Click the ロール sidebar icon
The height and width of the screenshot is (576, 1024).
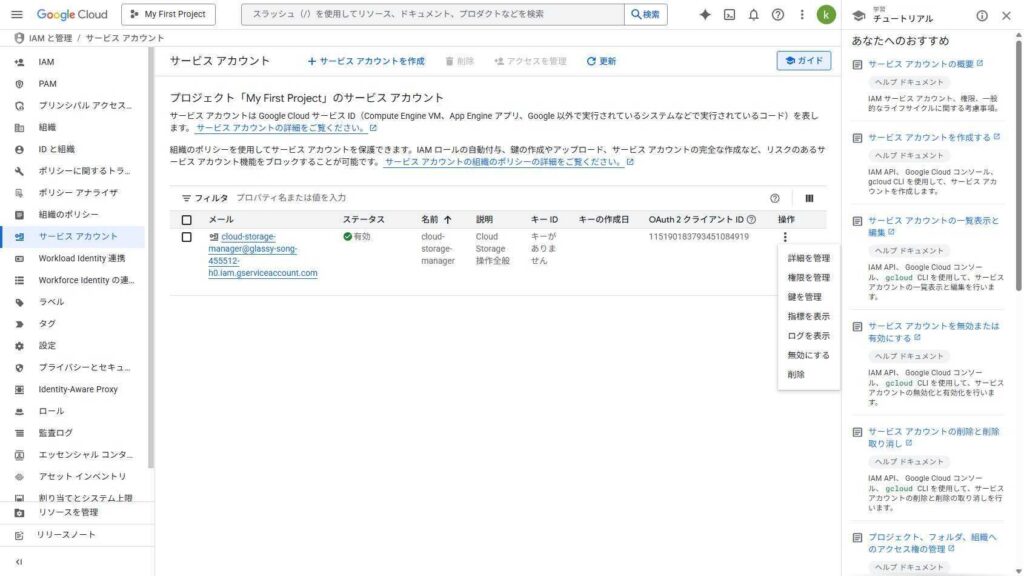(x=19, y=411)
